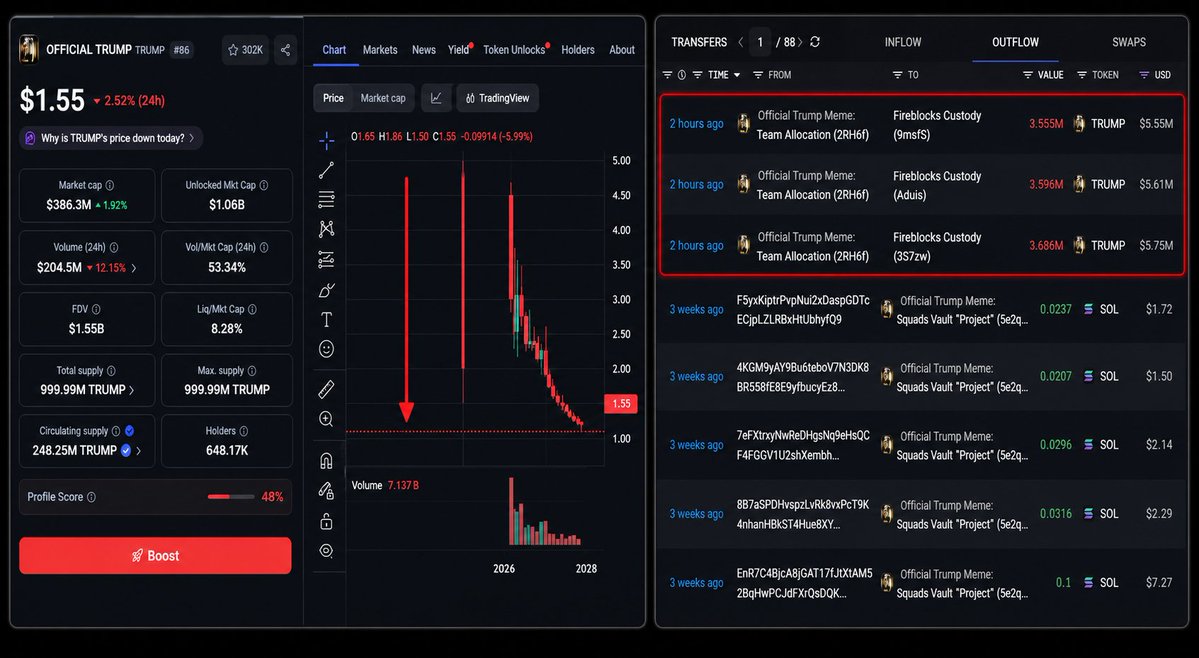The height and width of the screenshot is (658, 1199).
Task: Open the forecasting and measurement tools
Action: click(x=327, y=260)
